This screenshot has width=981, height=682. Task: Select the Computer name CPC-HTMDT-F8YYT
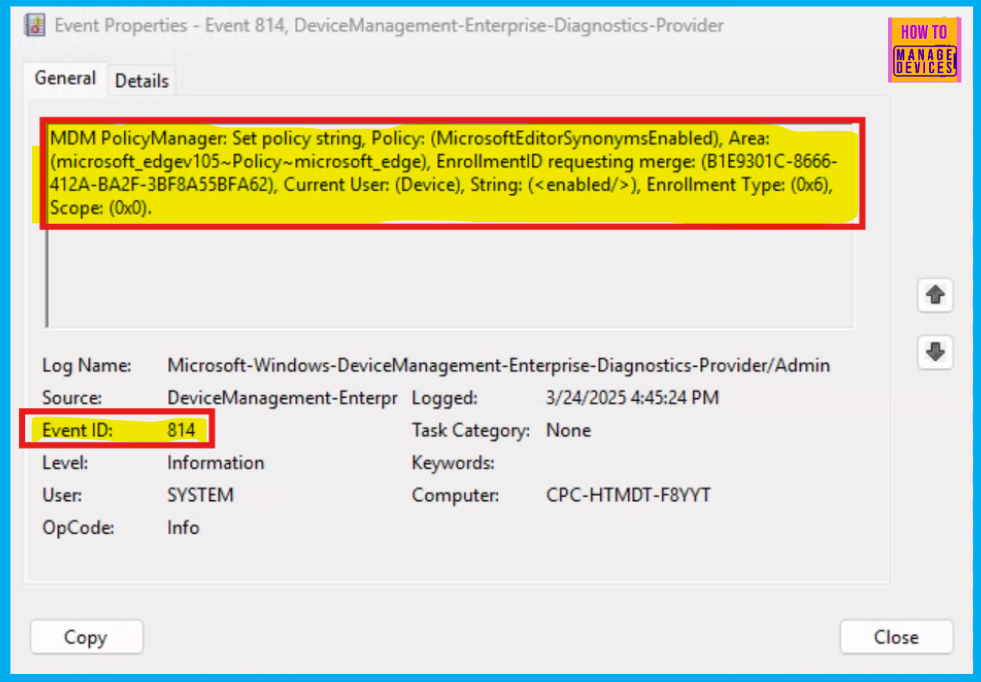pos(628,496)
